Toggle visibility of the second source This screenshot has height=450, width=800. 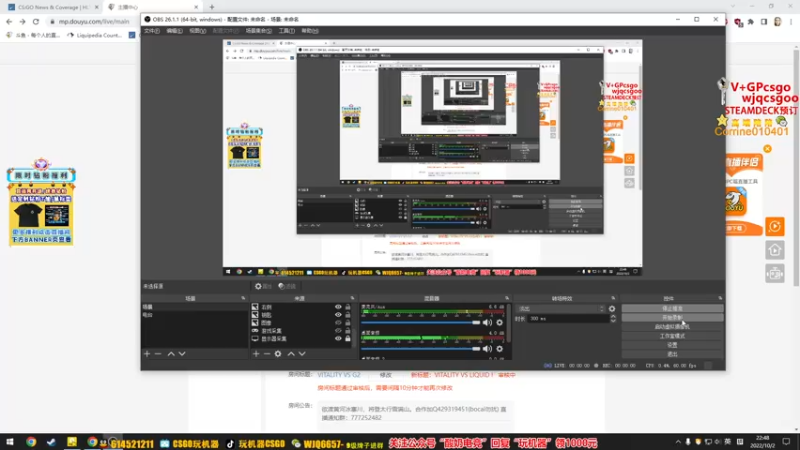point(338,315)
